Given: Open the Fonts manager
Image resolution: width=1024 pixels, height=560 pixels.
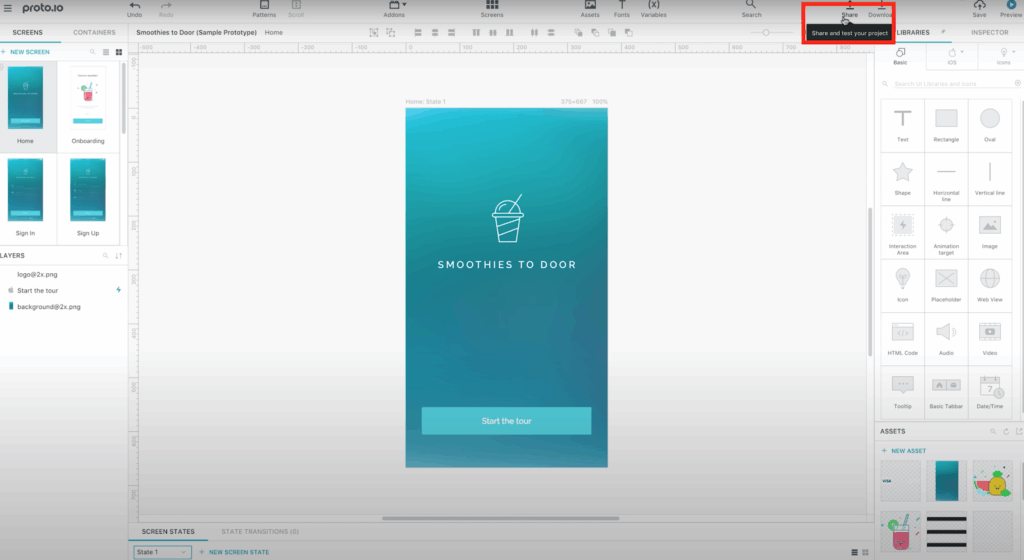Looking at the screenshot, I should point(621,6).
